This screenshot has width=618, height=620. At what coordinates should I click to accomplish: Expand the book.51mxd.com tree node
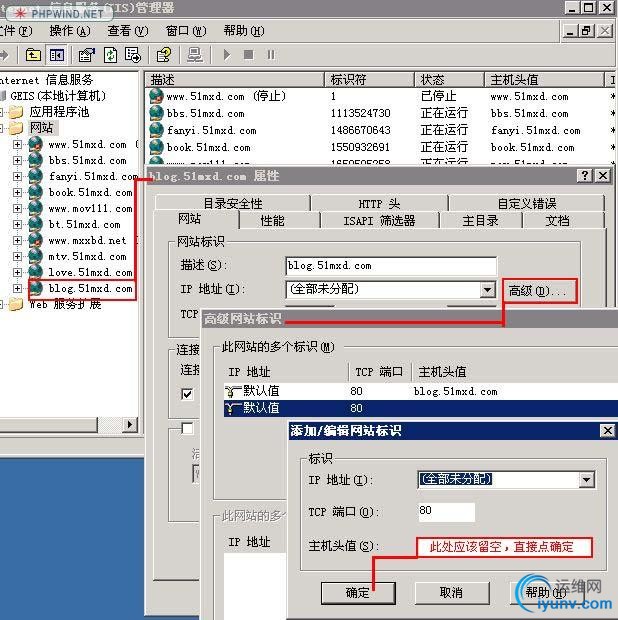pyautogui.click(x=17, y=192)
